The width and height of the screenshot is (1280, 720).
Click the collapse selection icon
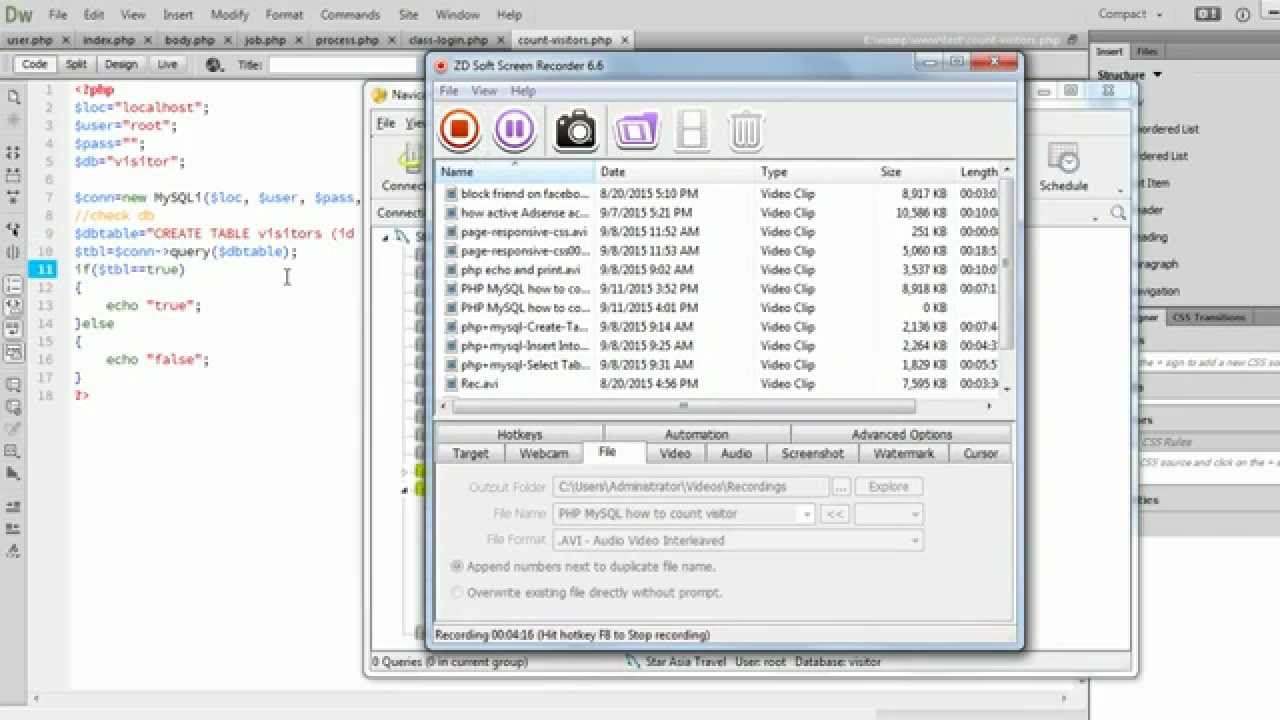[x=14, y=175]
